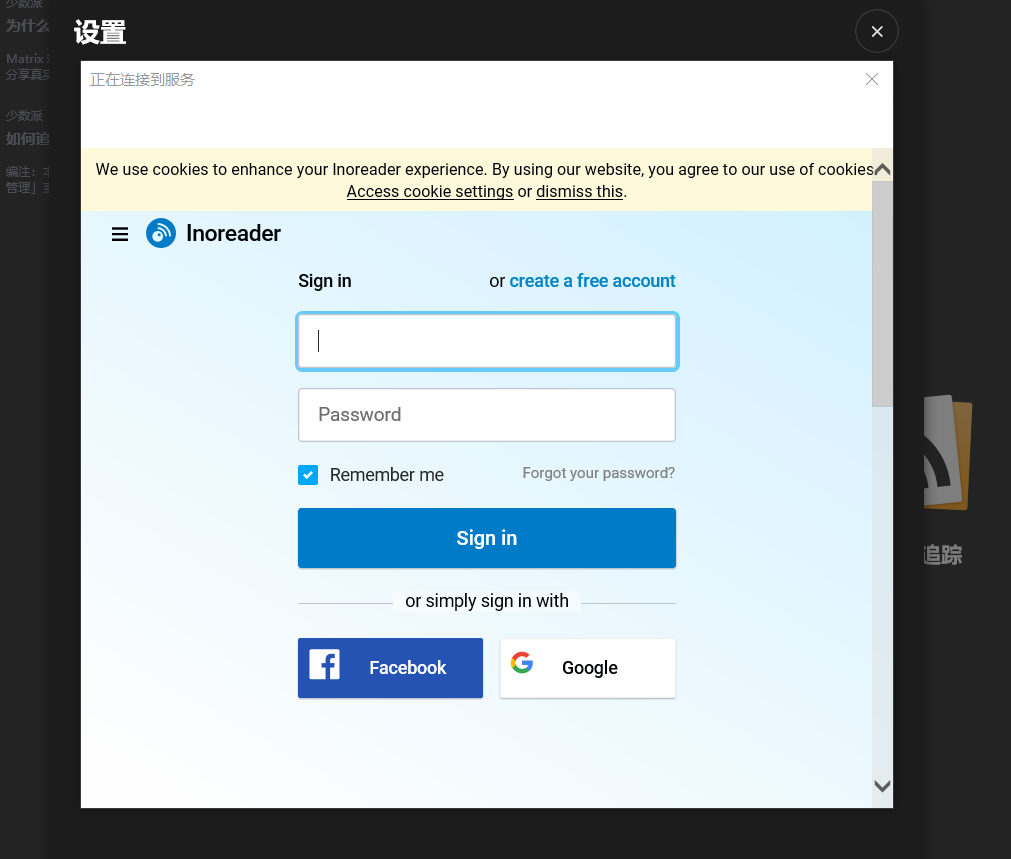The image size is (1011, 859).
Task: Click into the Password field
Action: pyautogui.click(x=487, y=415)
